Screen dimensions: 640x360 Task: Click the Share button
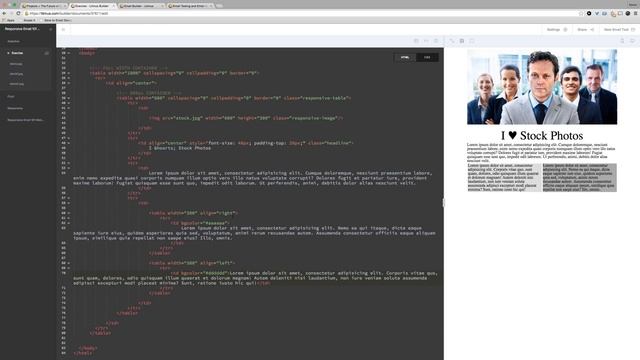[585, 30]
